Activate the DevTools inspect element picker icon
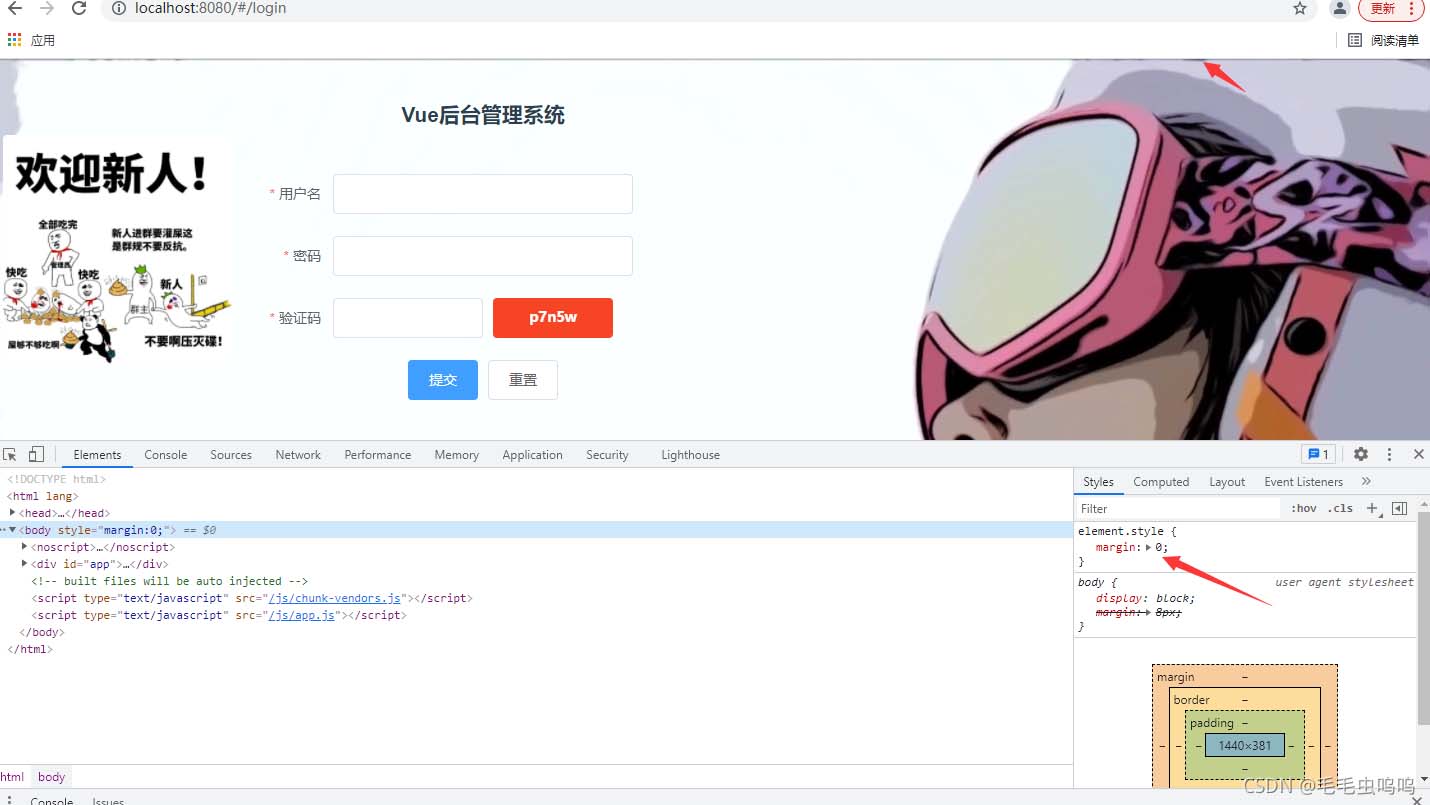The image size is (1430, 805). point(10,454)
